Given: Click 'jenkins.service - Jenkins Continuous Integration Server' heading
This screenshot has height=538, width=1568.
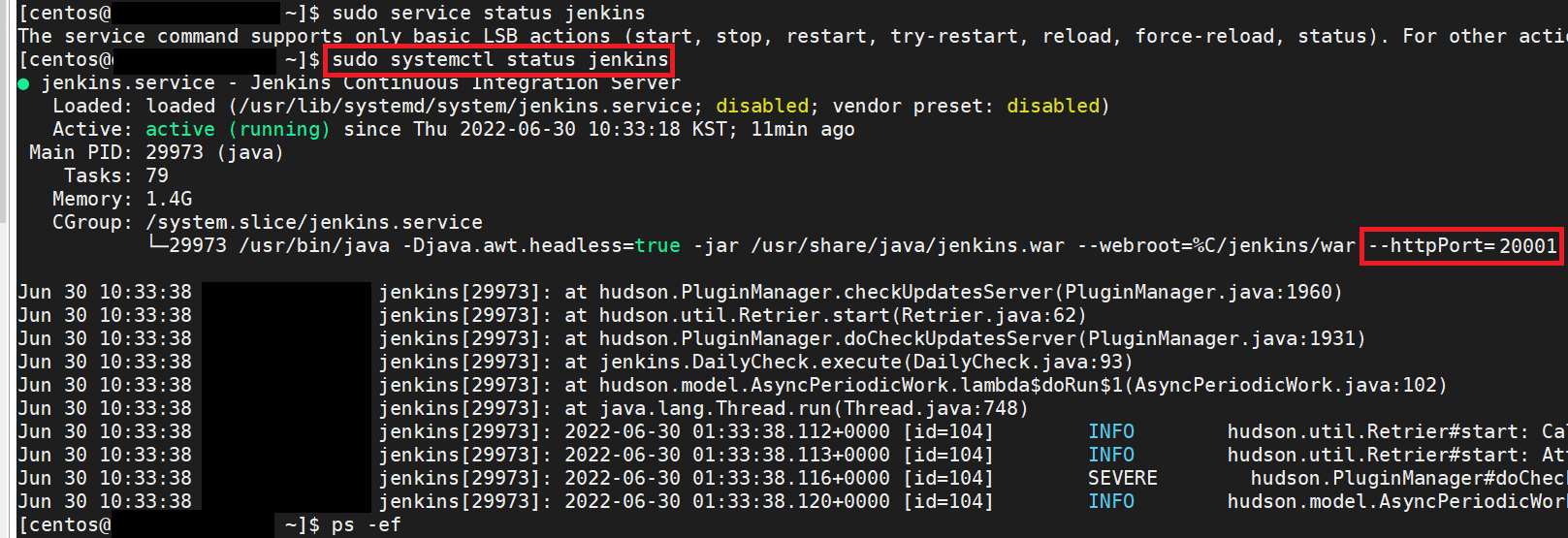Looking at the screenshot, I should point(360,82).
